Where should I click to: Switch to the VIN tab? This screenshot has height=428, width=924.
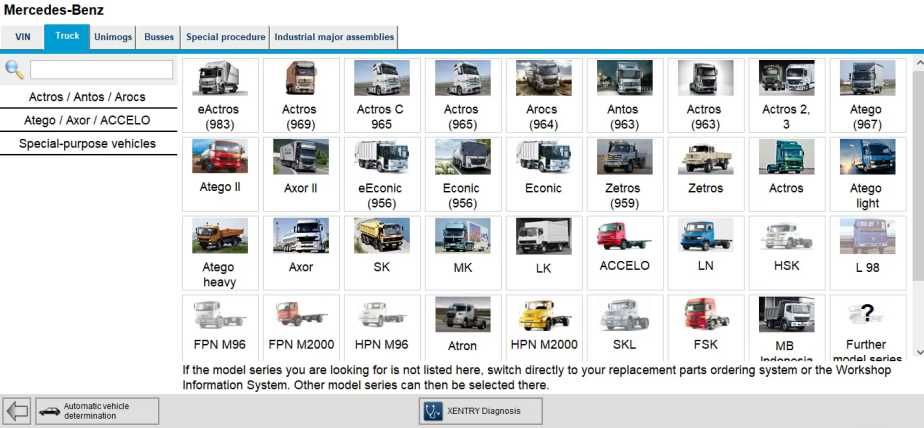22,37
